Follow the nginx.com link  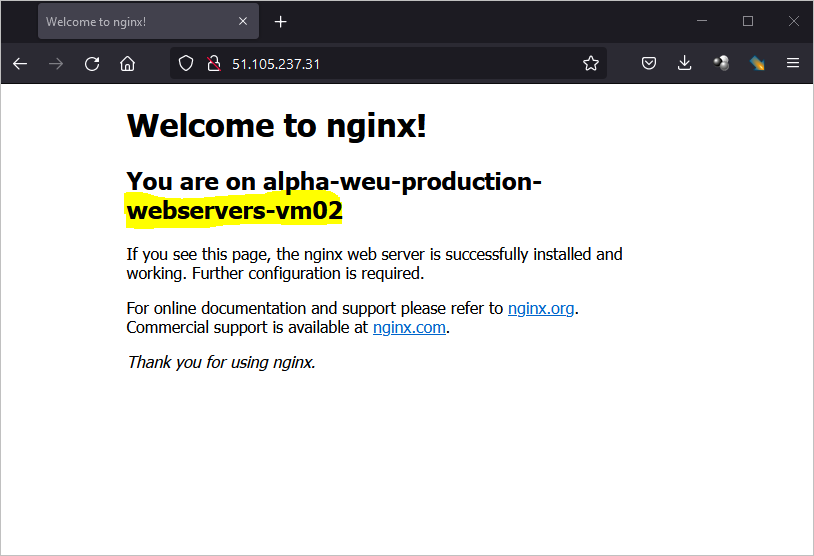pyautogui.click(x=409, y=328)
